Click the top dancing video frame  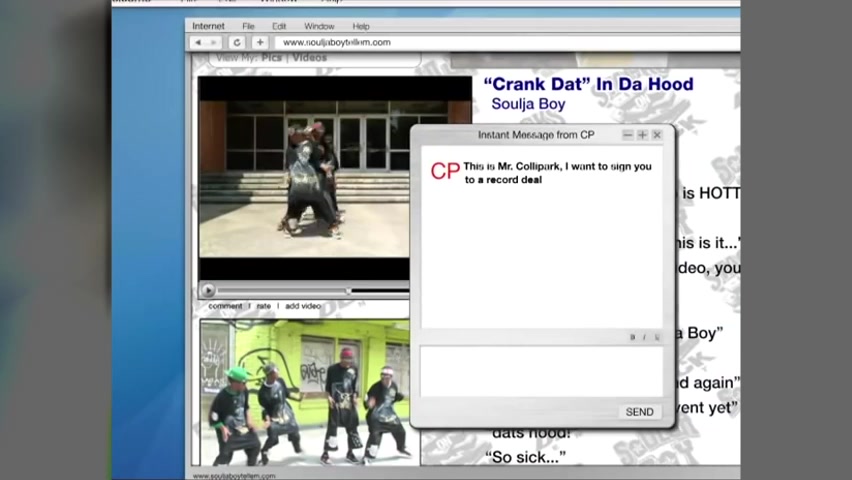pos(304,179)
